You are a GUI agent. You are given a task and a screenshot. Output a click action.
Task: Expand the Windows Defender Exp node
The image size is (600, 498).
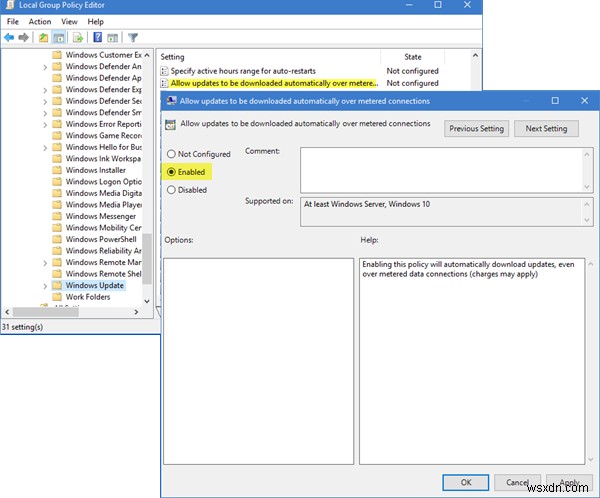pos(45,90)
